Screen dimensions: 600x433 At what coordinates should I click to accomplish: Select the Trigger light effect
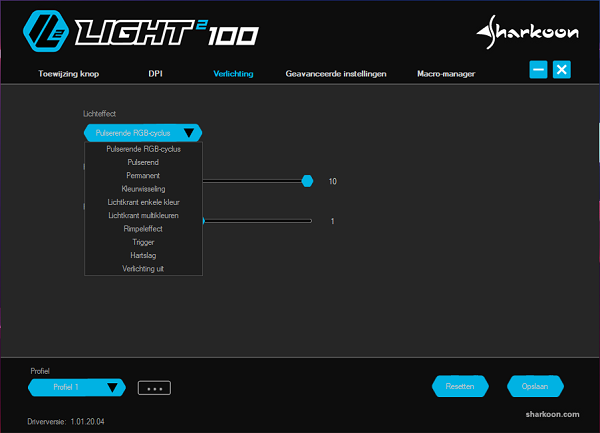[143, 242]
